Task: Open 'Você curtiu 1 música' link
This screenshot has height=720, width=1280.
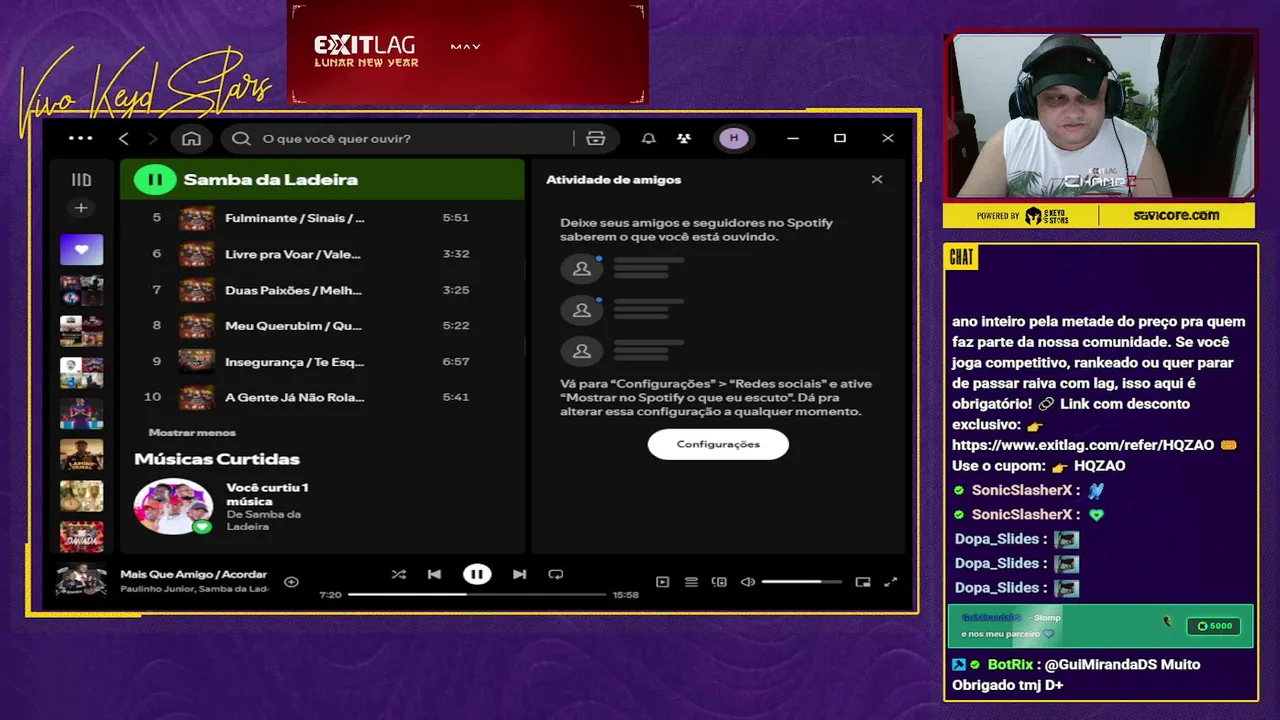Action: coord(266,494)
